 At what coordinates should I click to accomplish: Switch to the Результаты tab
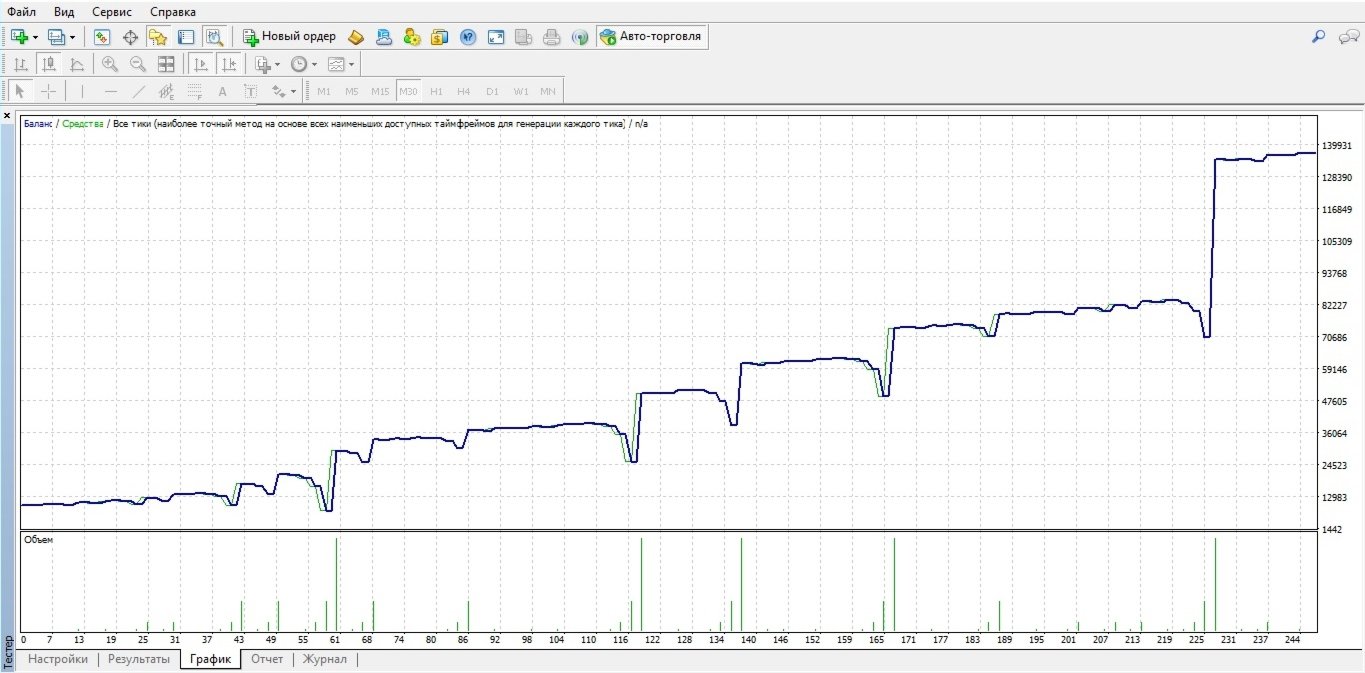[139, 659]
